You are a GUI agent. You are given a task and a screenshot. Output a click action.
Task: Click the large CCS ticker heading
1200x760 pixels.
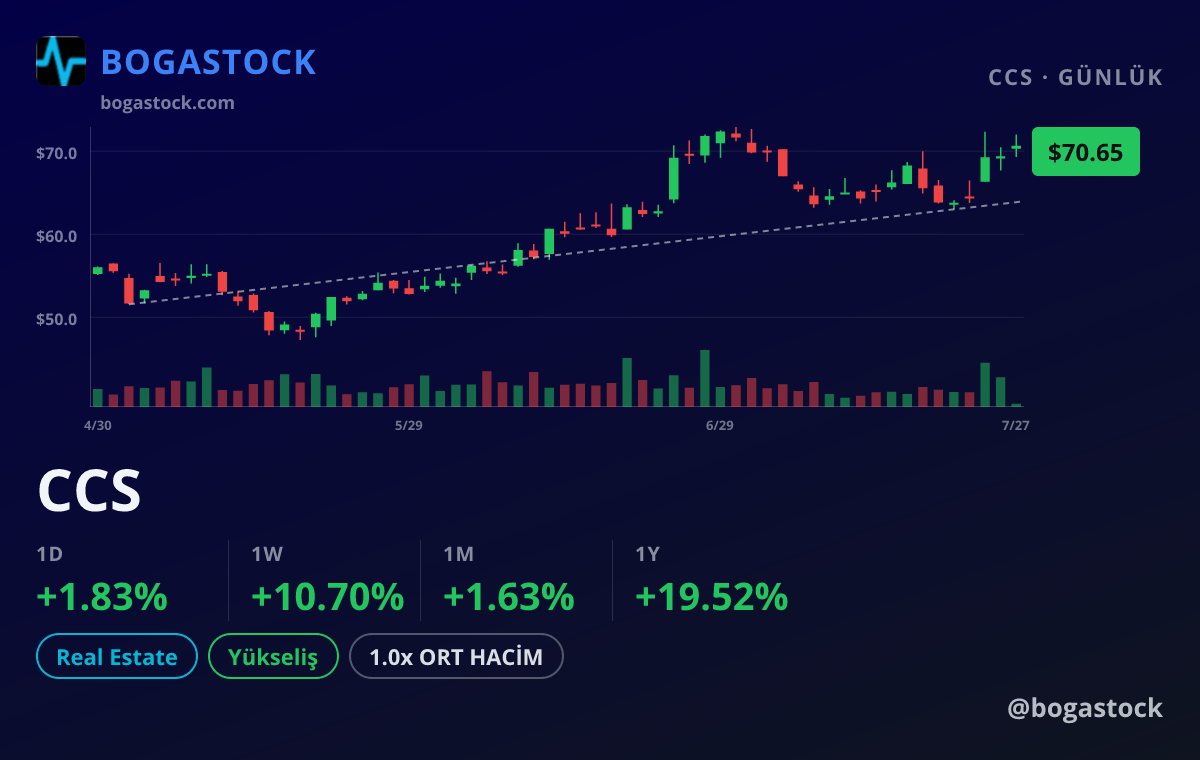pyautogui.click(x=89, y=490)
